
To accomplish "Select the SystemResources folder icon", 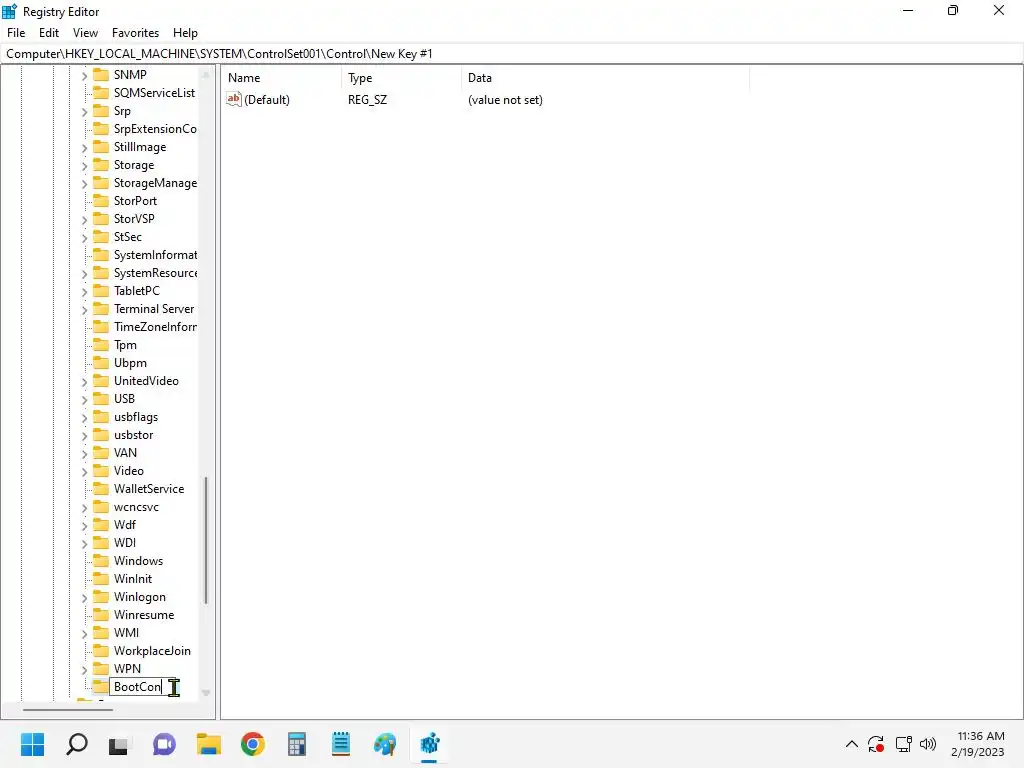I will pos(101,272).
